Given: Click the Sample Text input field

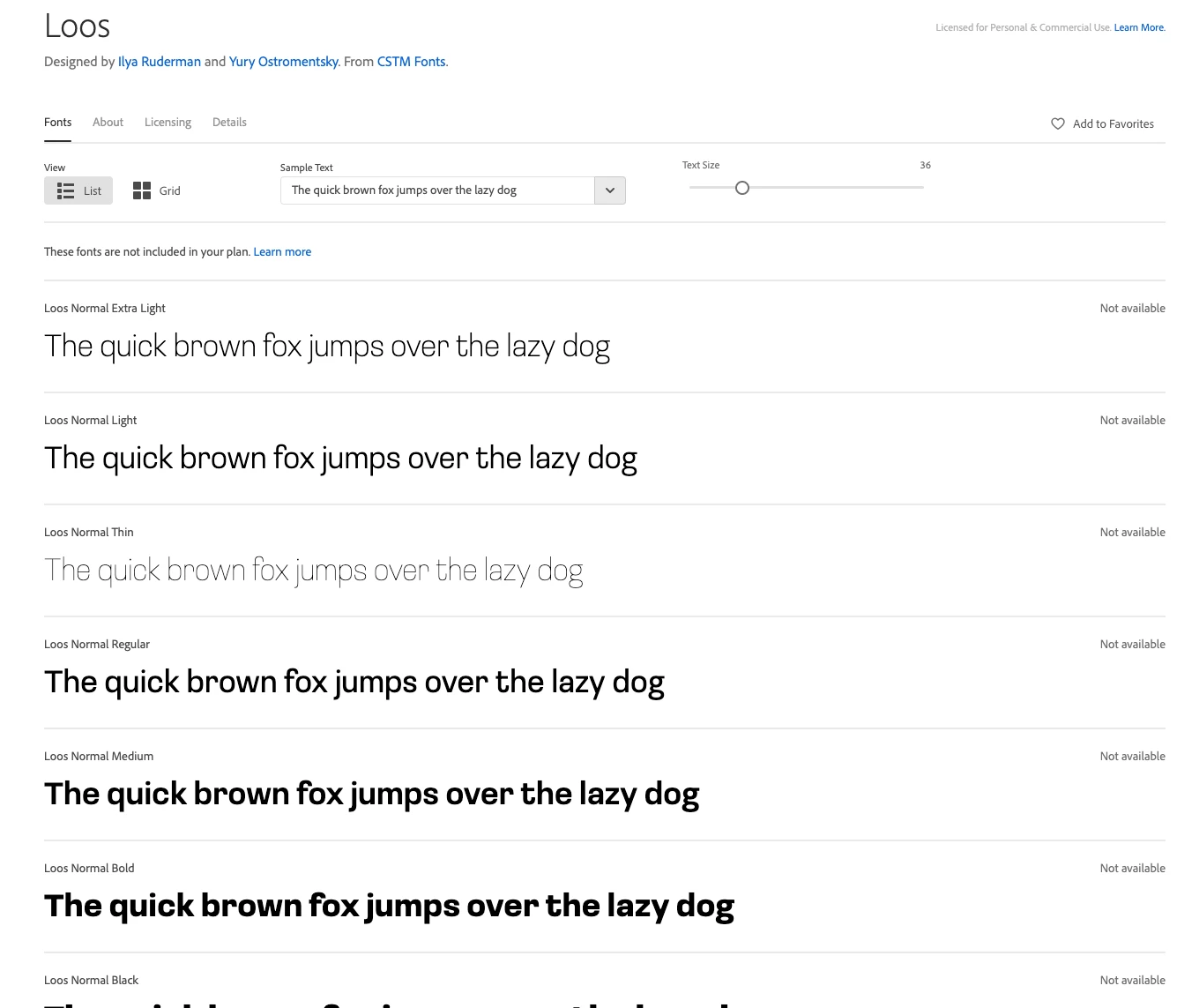Looking at the screenshot, I should (x=438, y=190).
